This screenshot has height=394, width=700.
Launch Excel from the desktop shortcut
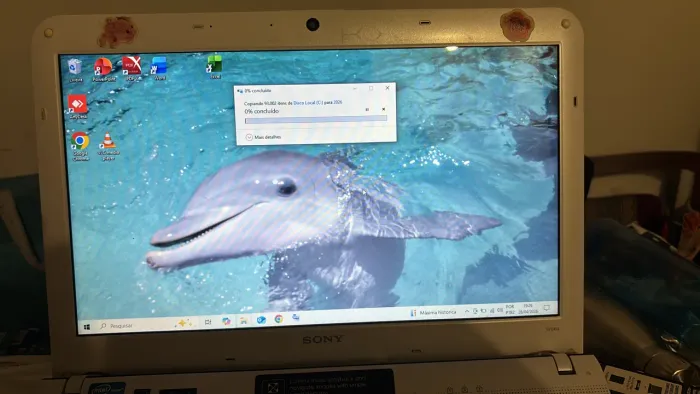tap(215, 67)
